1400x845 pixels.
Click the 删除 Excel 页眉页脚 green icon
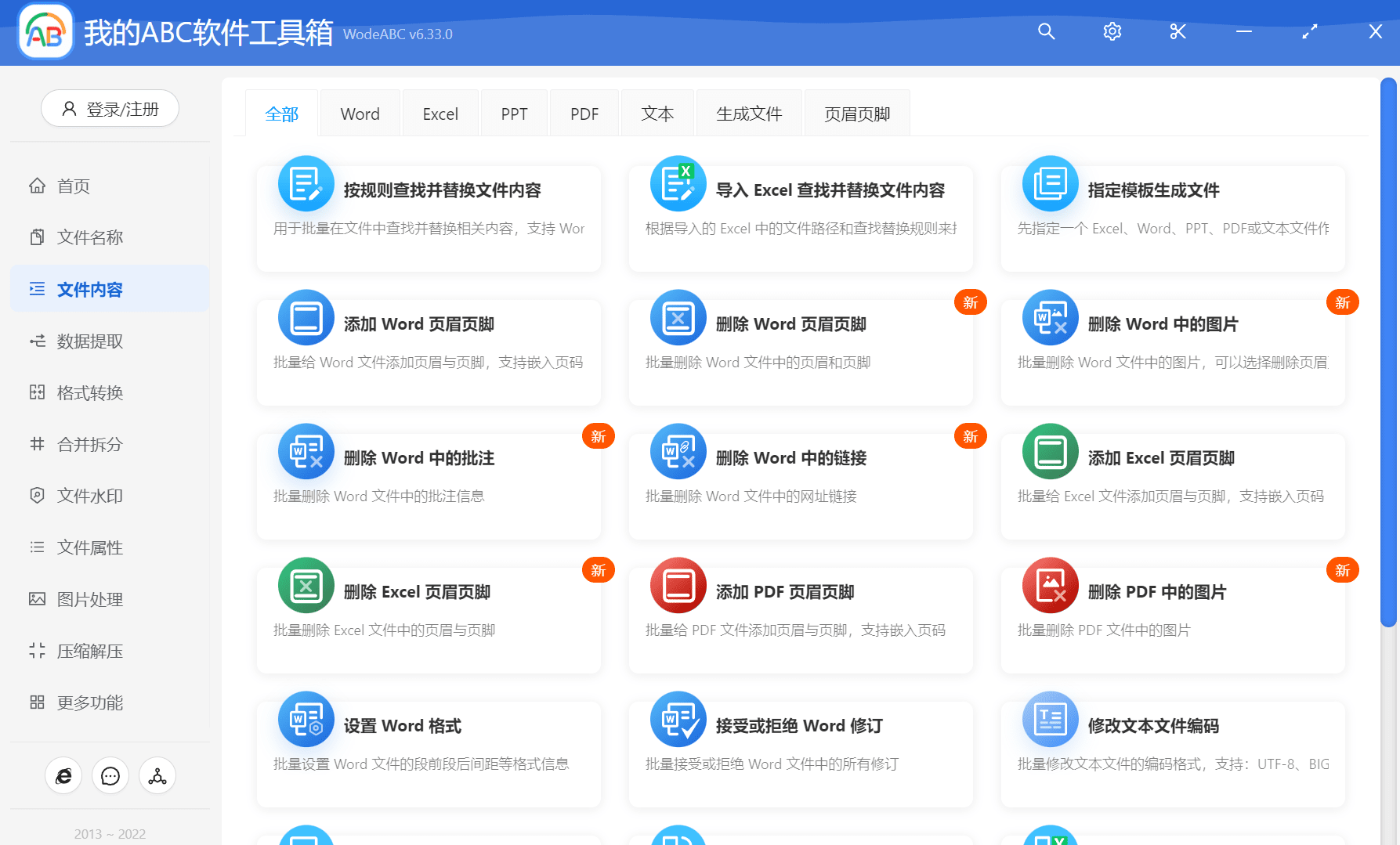(x=306, y=586)
